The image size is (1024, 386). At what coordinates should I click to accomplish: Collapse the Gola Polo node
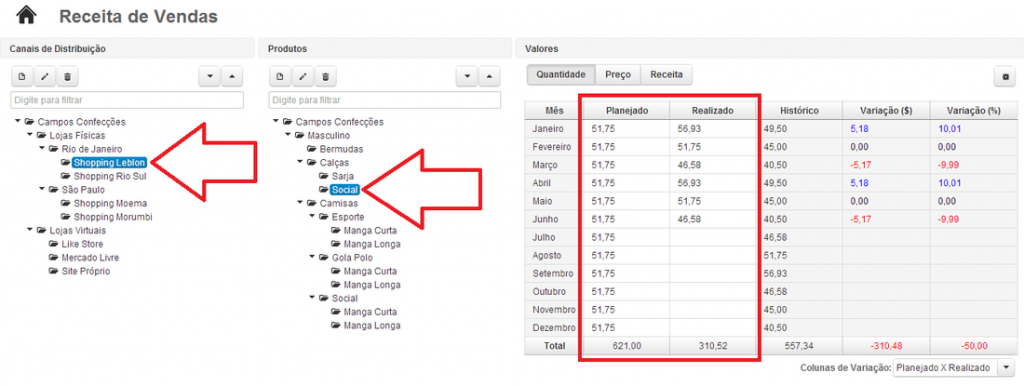pos(311,257)
